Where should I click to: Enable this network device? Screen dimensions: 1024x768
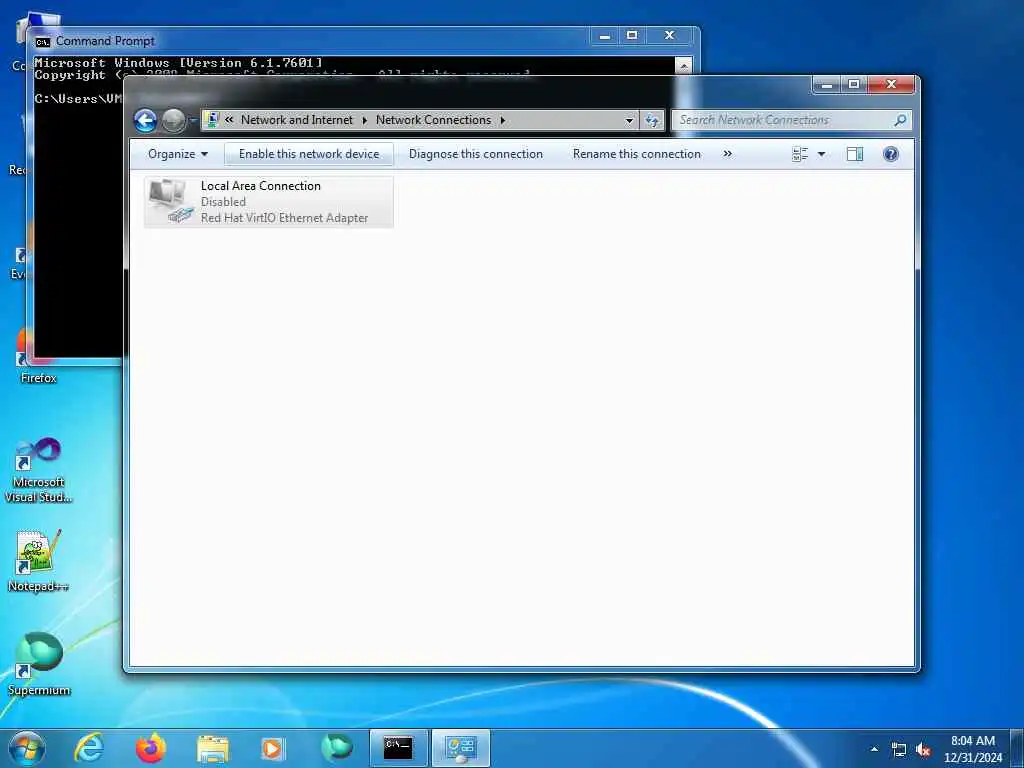(x=309, y=154)
